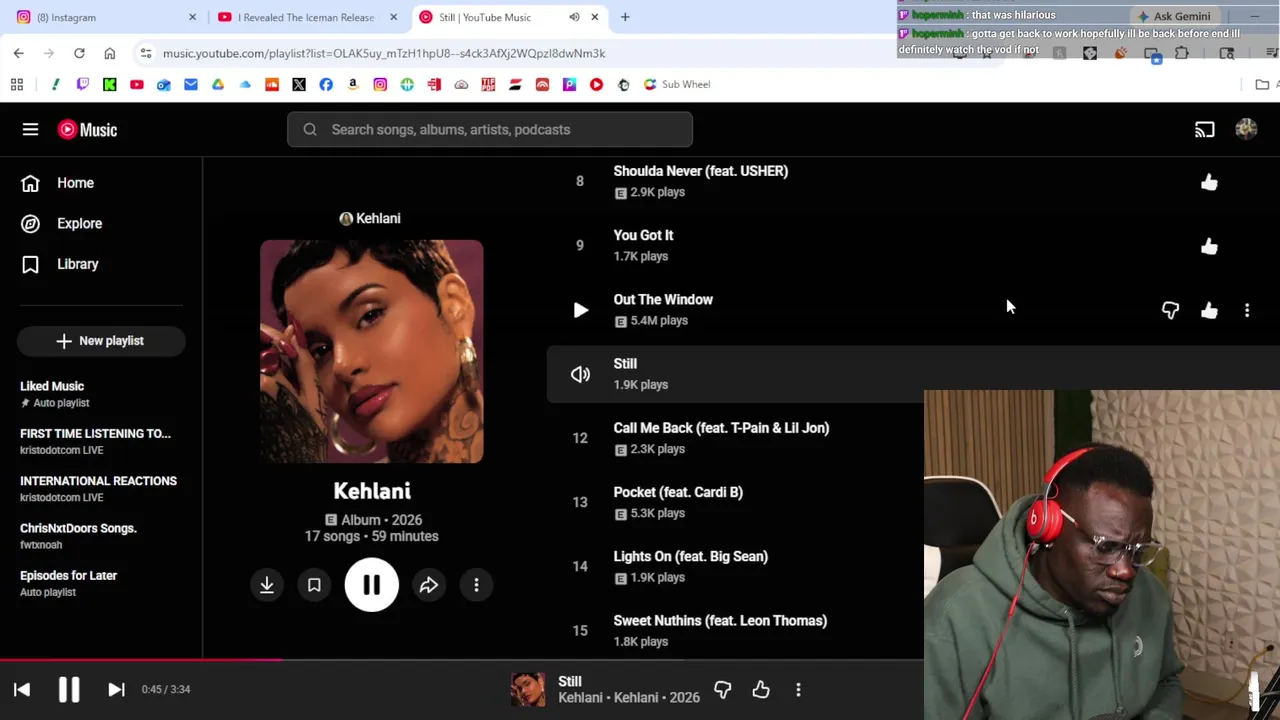Open Explore in sidebar
Image resolution: width=1280 pixels, height=720 pixels.
(x=79, y=223)
